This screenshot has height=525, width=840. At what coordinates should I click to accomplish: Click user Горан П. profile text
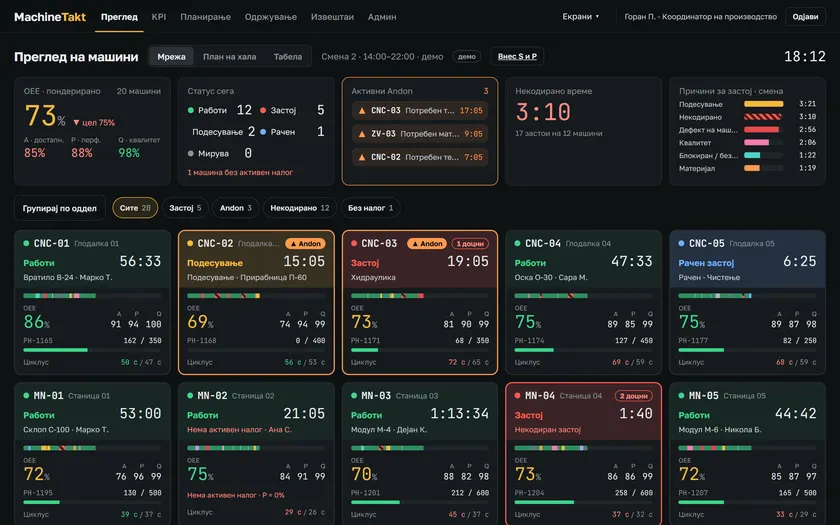pyautogui.click(x=700, y=17)
